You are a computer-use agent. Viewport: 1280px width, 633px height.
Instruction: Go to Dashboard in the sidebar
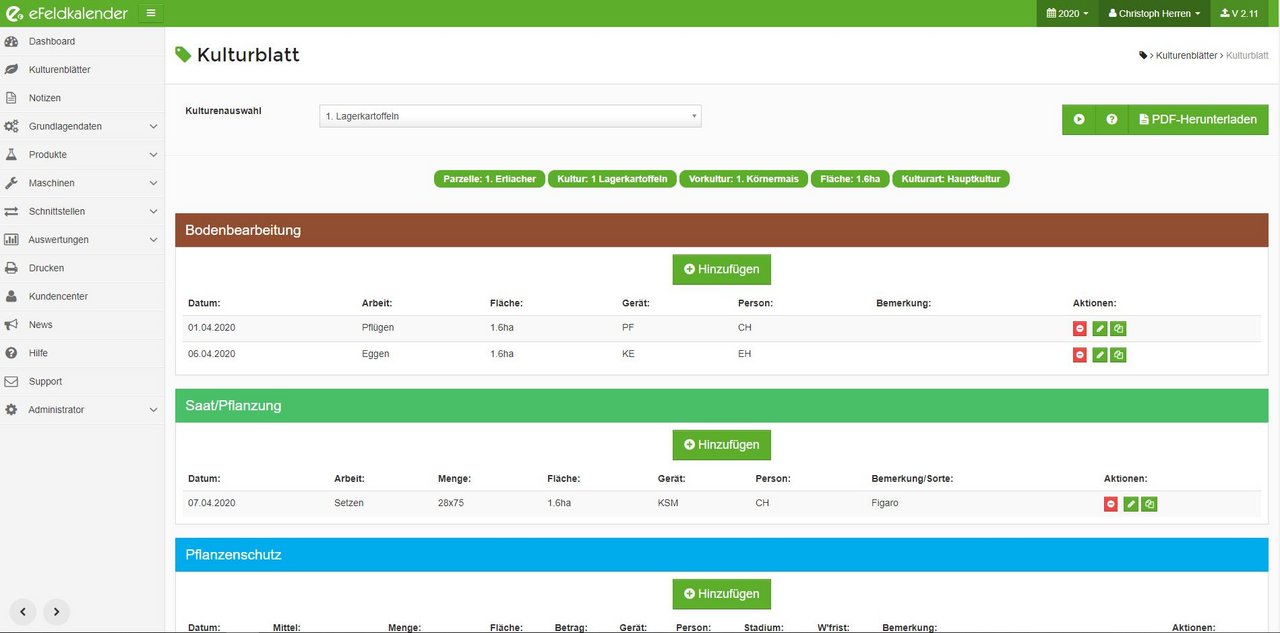(52, 41)
